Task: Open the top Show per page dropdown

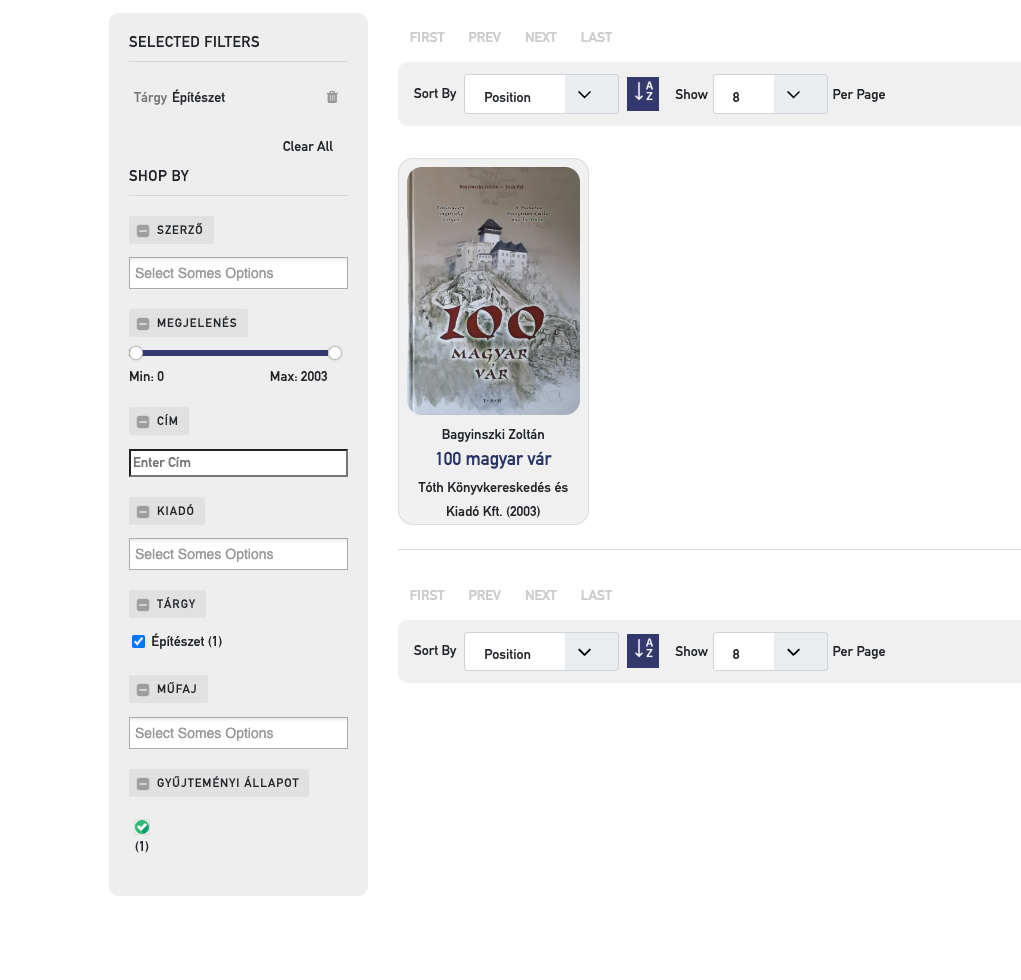Action: [x=769, y=95]
